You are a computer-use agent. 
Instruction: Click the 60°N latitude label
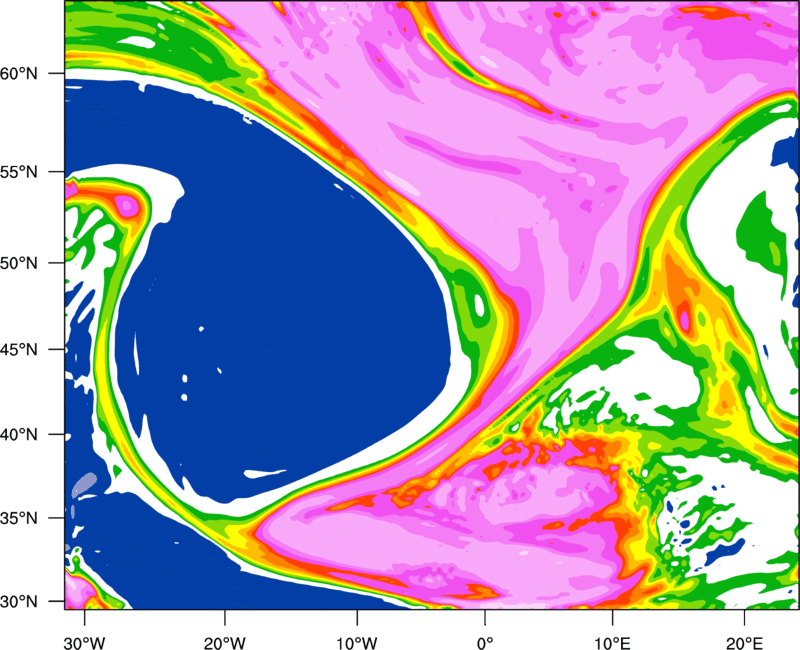click(19, 73)
